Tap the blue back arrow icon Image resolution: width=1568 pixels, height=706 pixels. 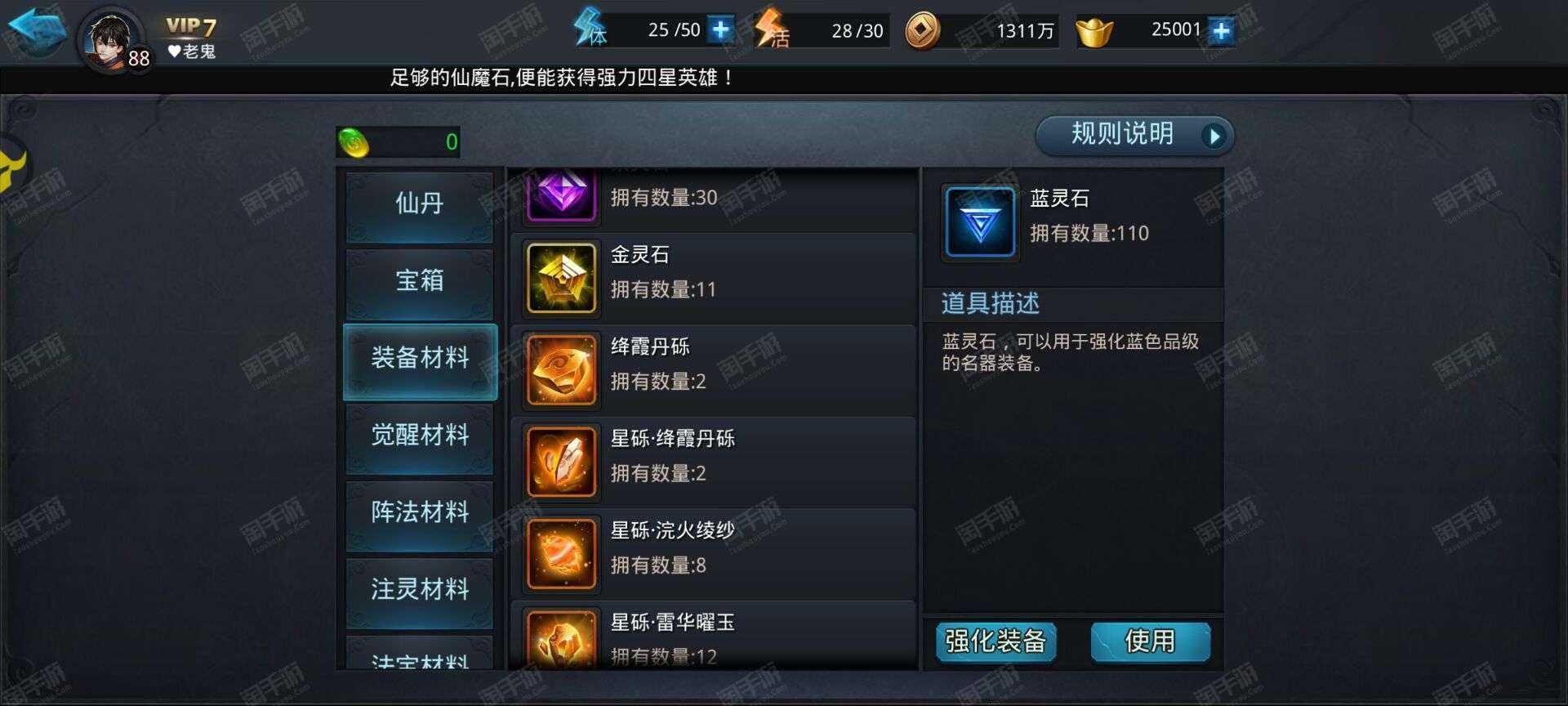pyautogui.click(x=36, y=31)
